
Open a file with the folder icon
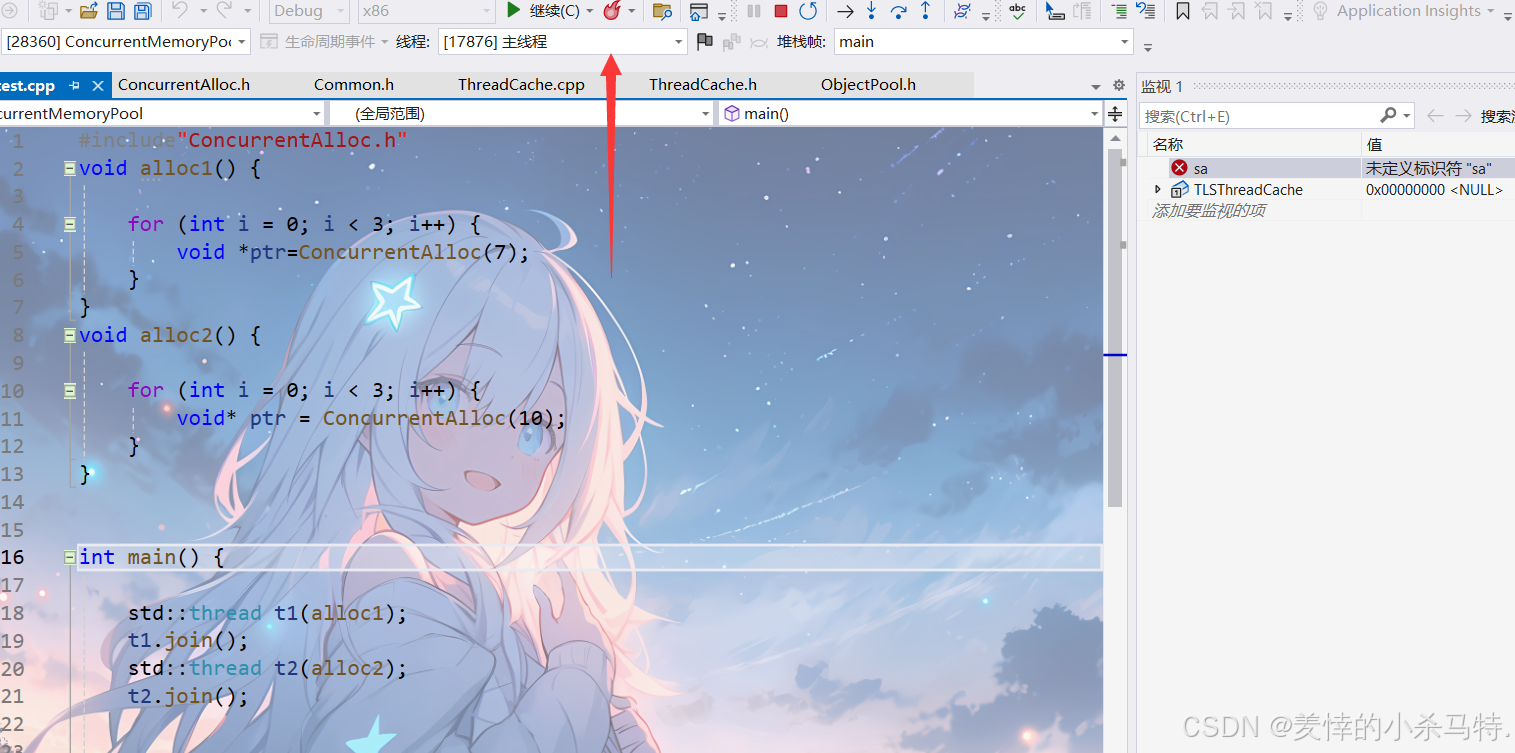pyautogui.click(x=88, y=11)
